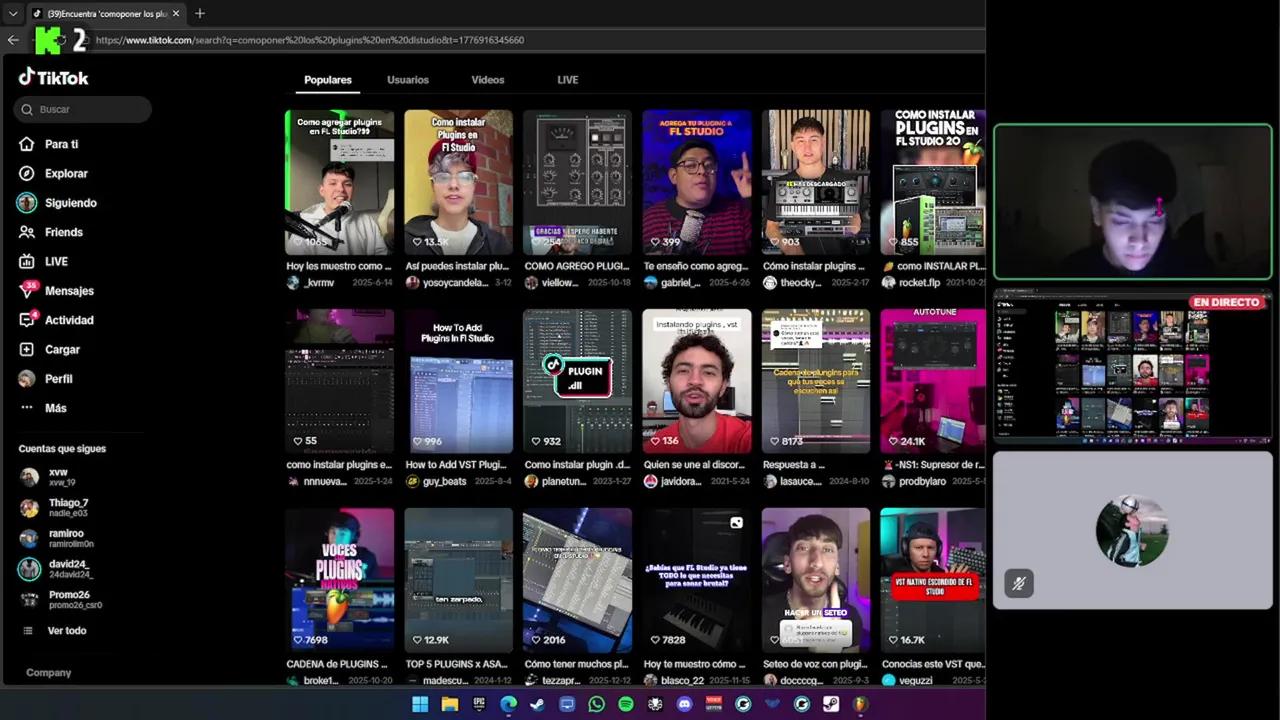
Task: Open WhatsApp from taskbar
Action: 596,704
